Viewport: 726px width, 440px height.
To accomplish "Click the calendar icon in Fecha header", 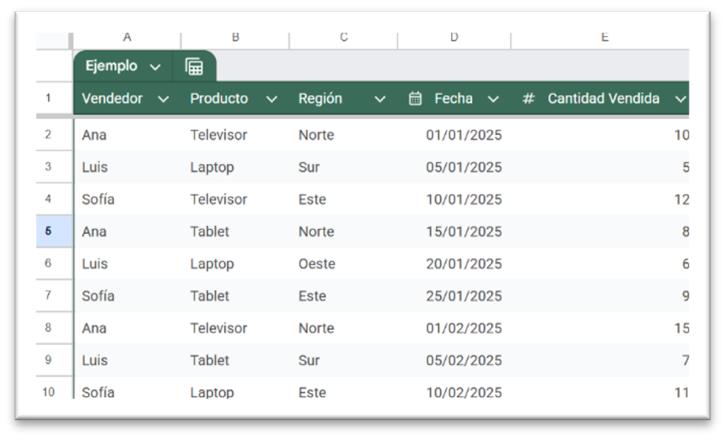I will pos(415,99).
